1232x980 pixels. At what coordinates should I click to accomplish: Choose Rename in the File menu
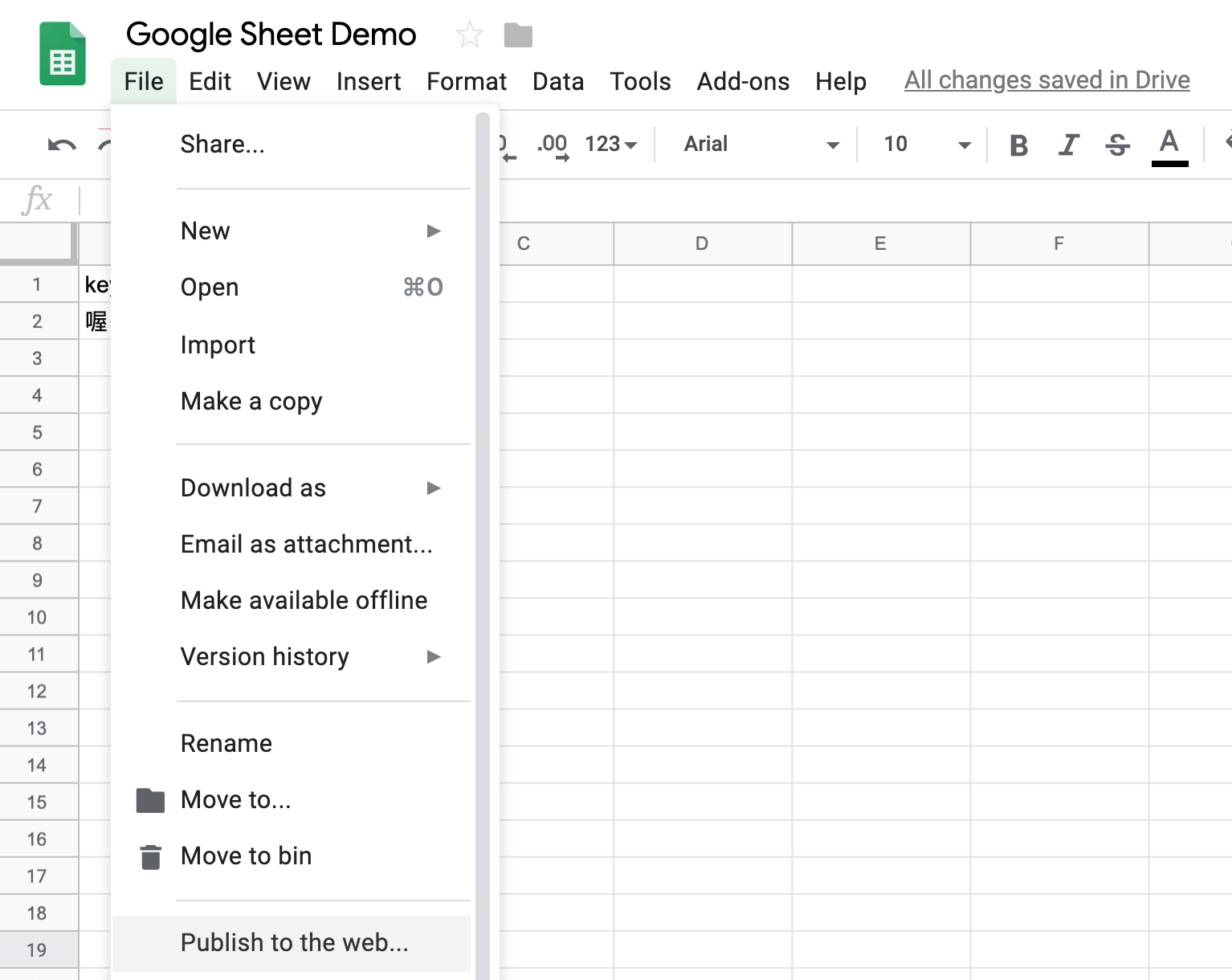point(291,744)
